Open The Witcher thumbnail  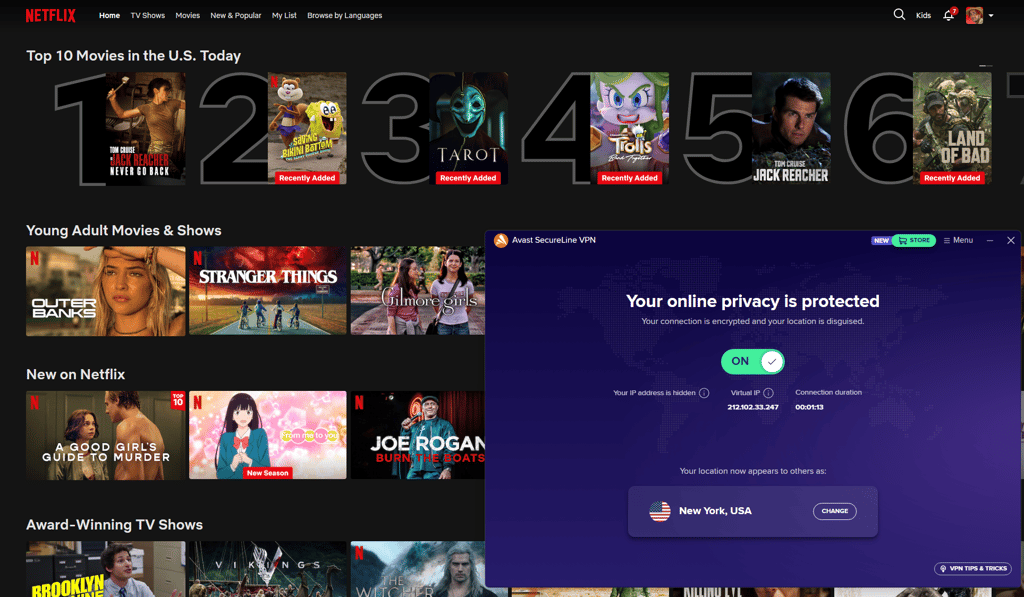click(x=417, y=569)
